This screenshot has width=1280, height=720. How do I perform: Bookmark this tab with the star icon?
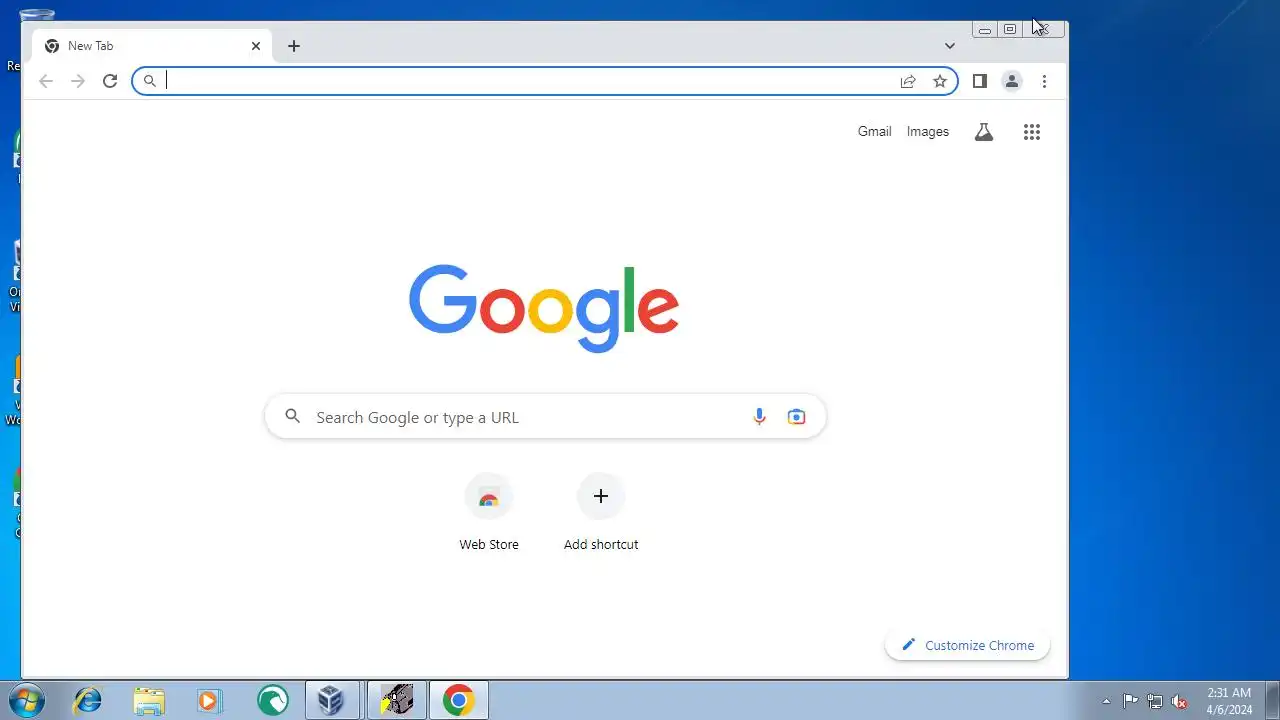click(940, 81)
